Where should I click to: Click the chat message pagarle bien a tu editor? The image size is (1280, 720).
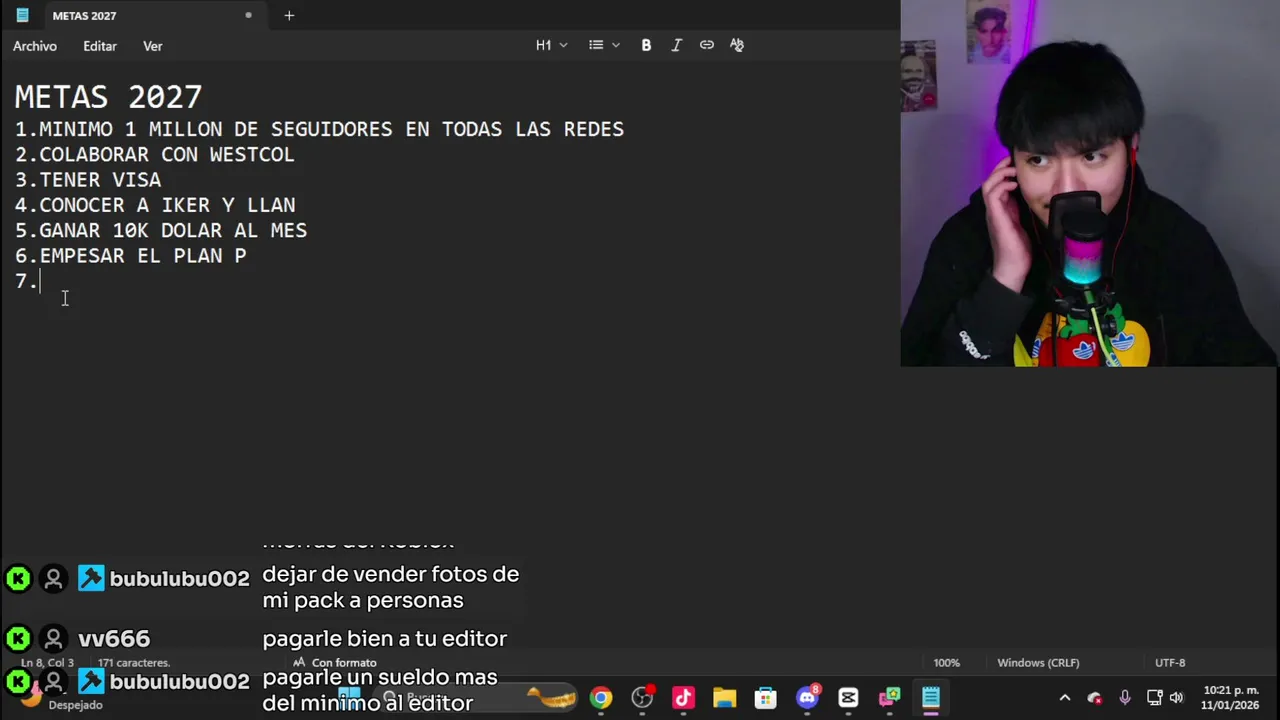[x=385, y=639]
